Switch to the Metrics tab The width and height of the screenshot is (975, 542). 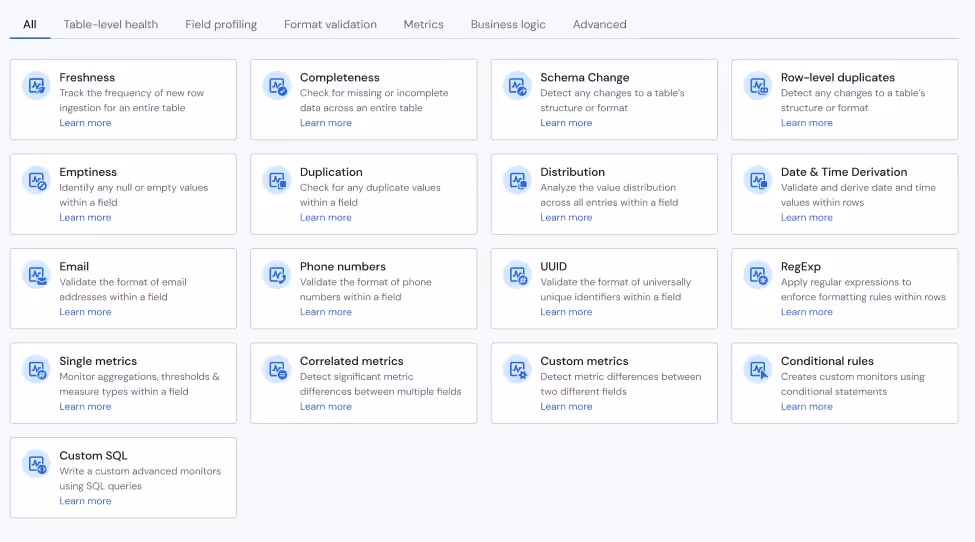(423, 24)
